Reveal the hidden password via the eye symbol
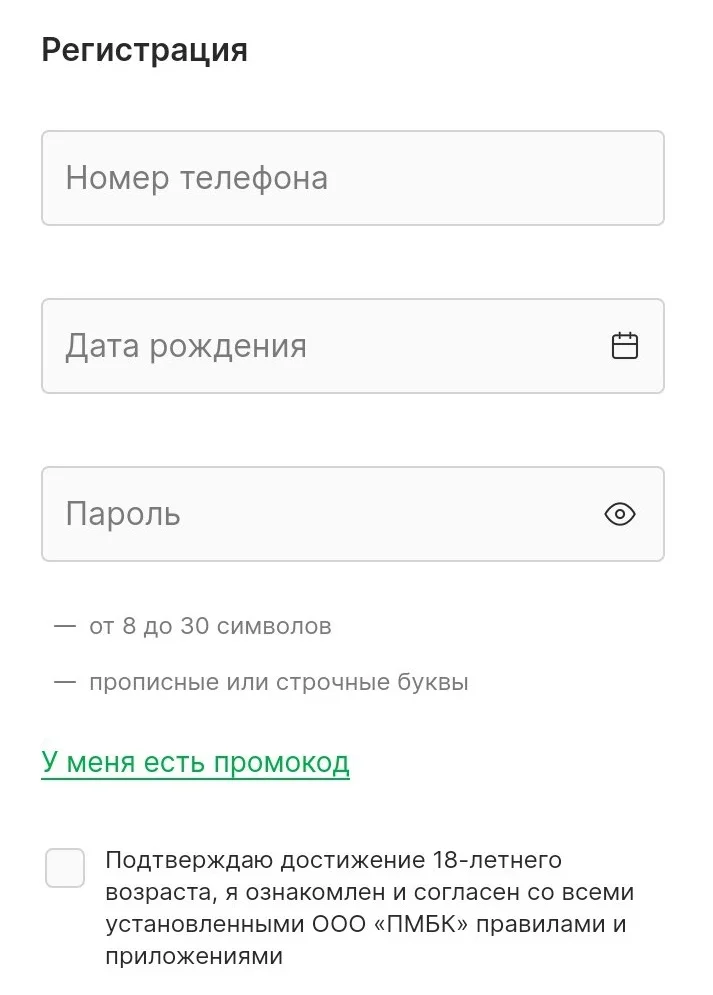Viewport: 713px width, 995px height. 619,514
